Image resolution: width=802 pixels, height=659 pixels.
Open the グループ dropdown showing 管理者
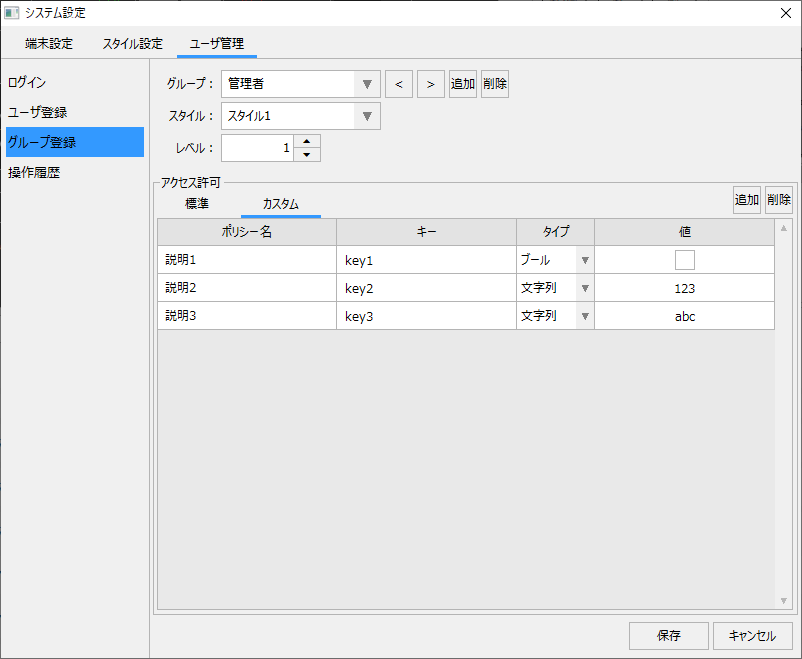[367, 84]
